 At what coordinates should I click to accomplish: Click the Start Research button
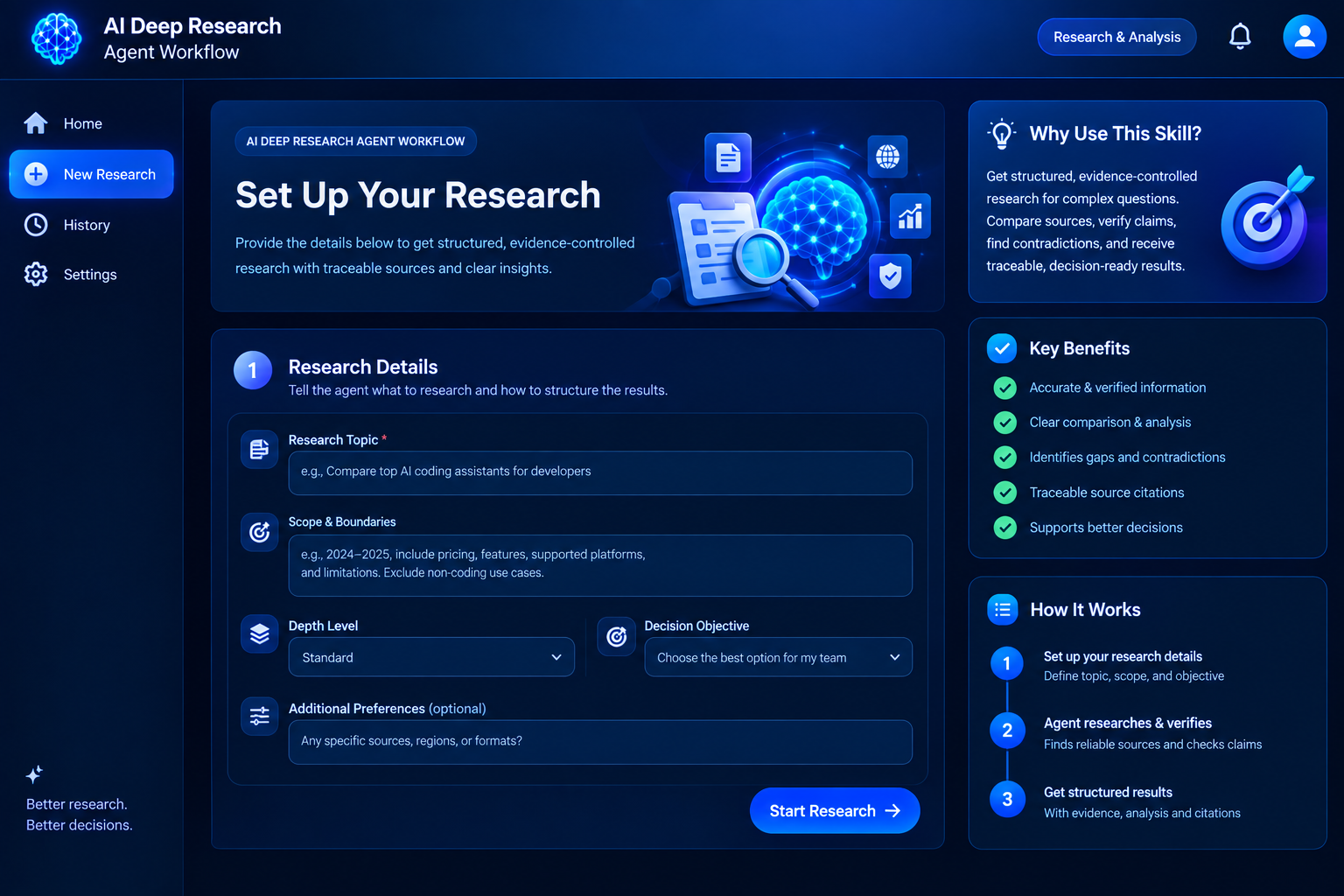pyautogui.click(x=835, y=811)
